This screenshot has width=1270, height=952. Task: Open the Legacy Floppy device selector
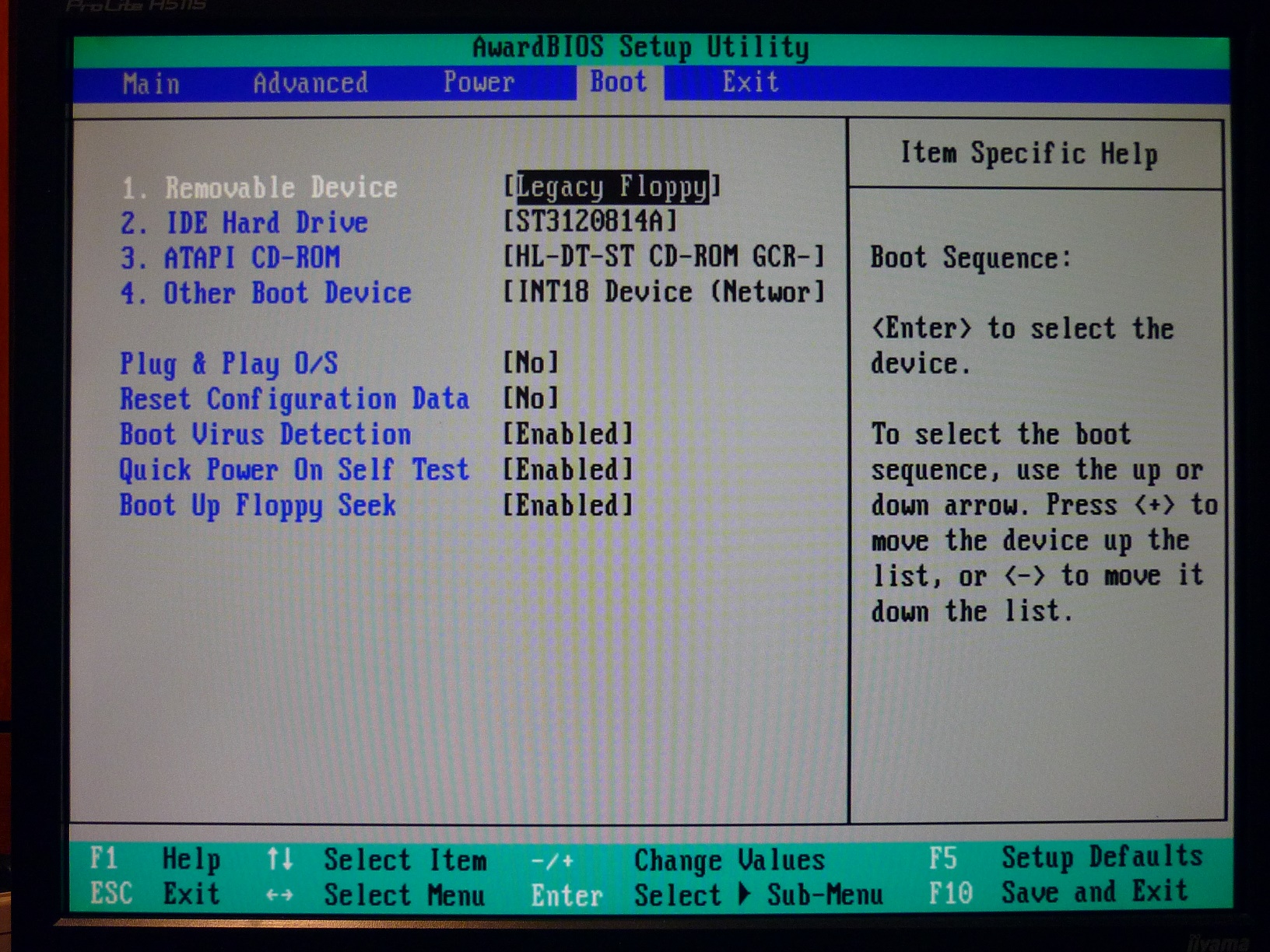click(612, 187)
